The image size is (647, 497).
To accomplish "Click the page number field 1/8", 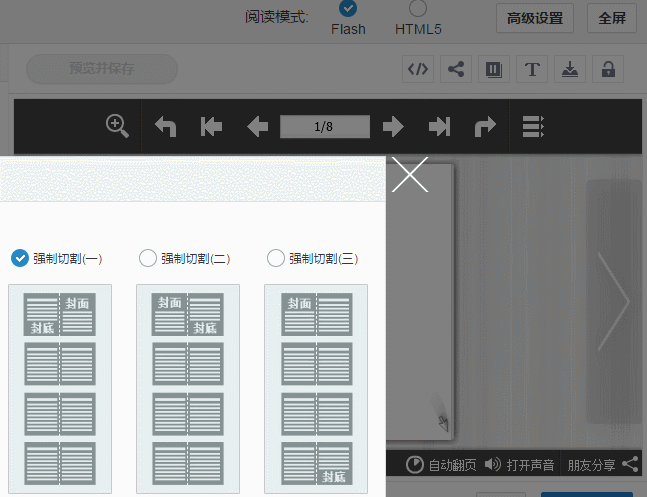I will click(x=324, y=127).
